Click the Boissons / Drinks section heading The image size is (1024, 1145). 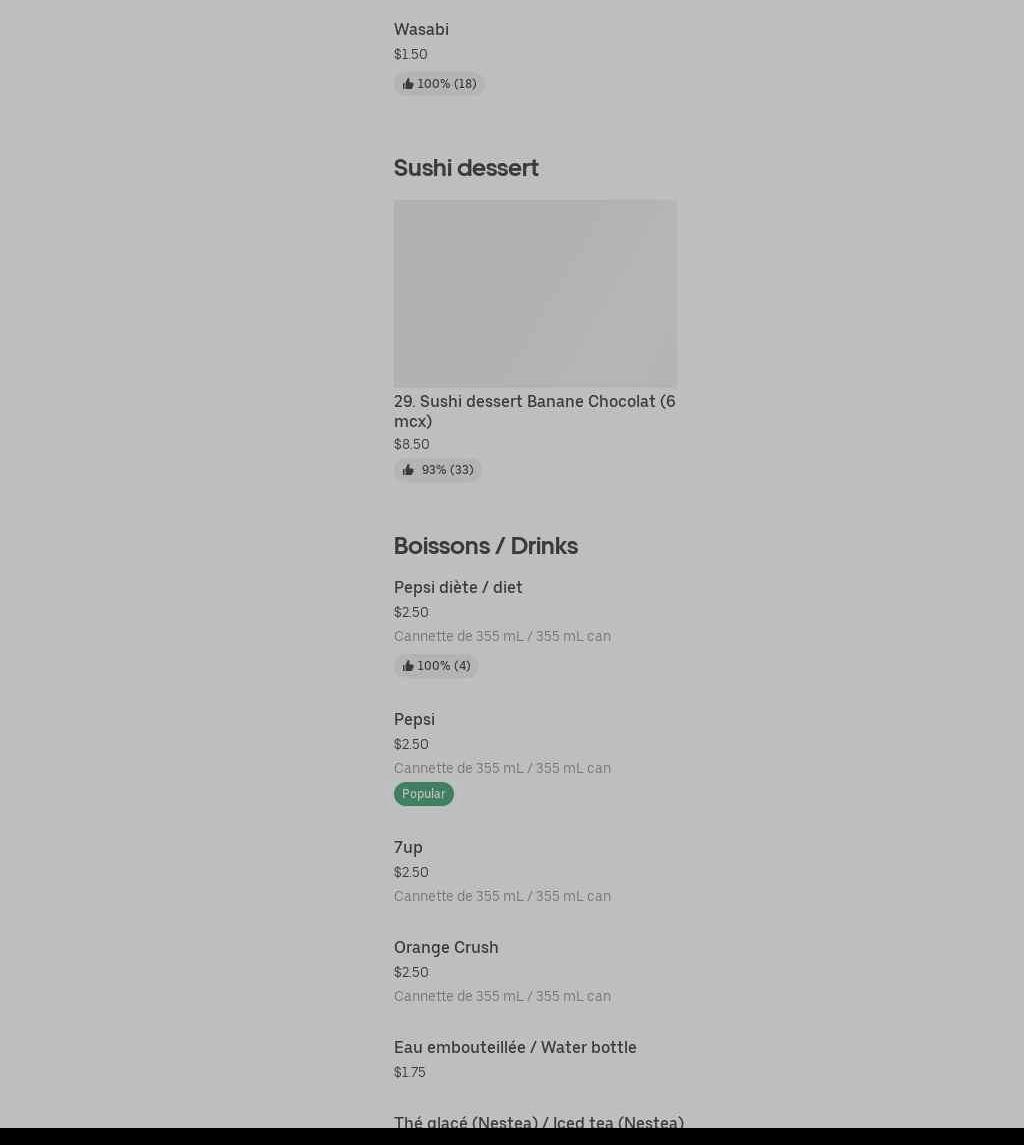coord(485,546)
